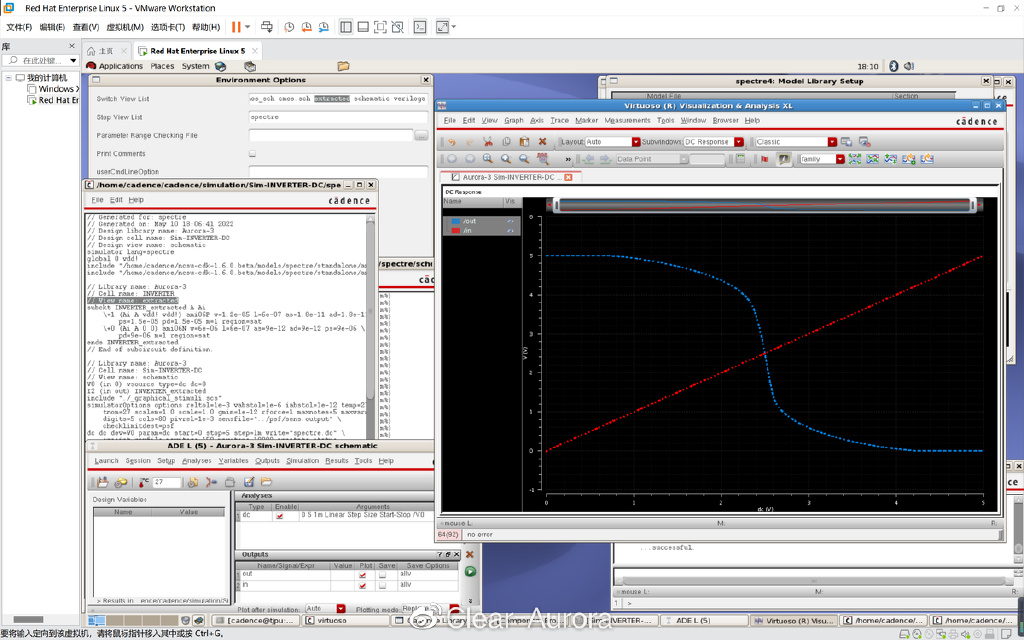The height and width of the screenshot is (640, 1024).
Task: Open the Analyses menu in ADE L
Action: coord(196,461)
